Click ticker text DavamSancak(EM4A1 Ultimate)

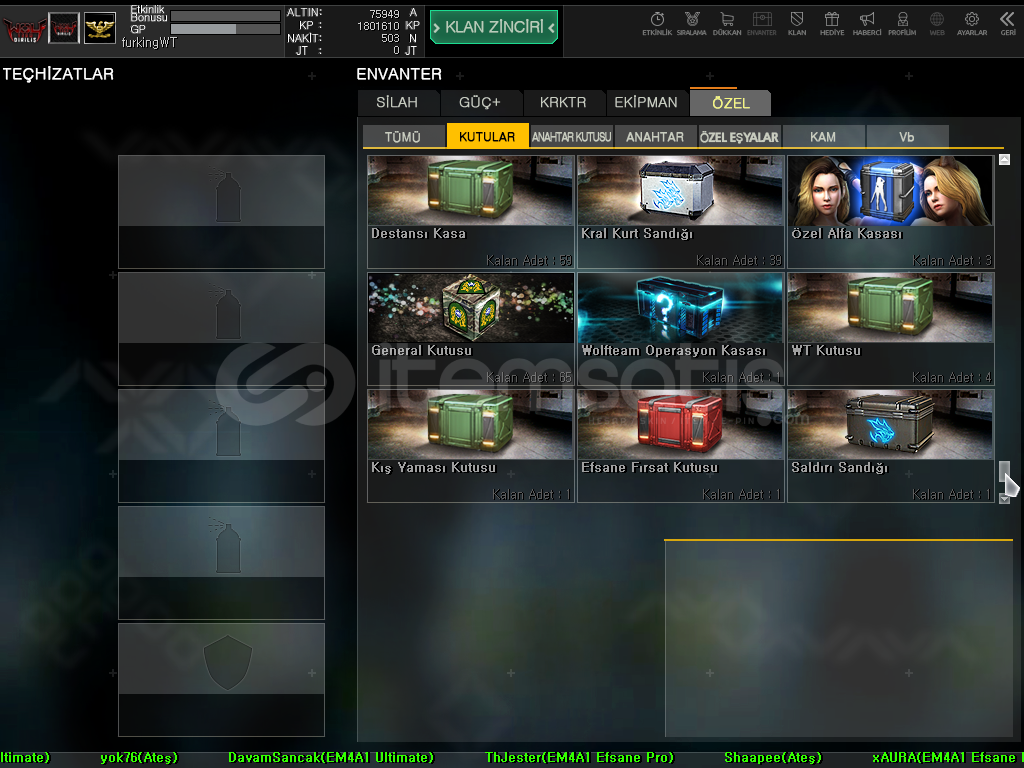pos(330,758)
